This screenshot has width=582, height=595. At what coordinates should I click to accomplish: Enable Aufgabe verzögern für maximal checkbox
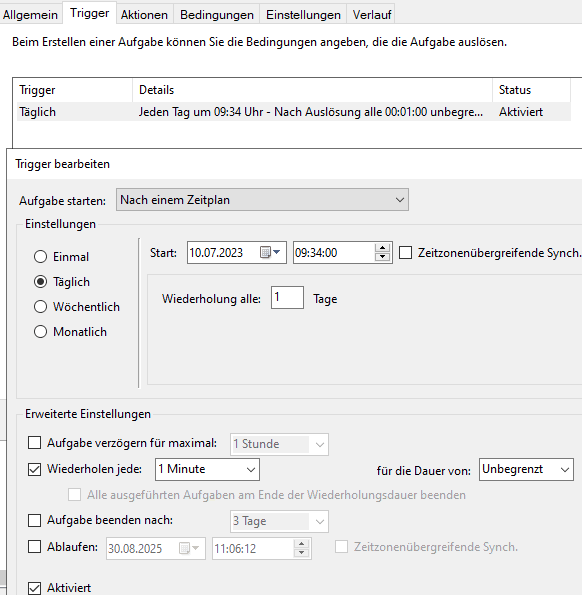click(35, 442)
